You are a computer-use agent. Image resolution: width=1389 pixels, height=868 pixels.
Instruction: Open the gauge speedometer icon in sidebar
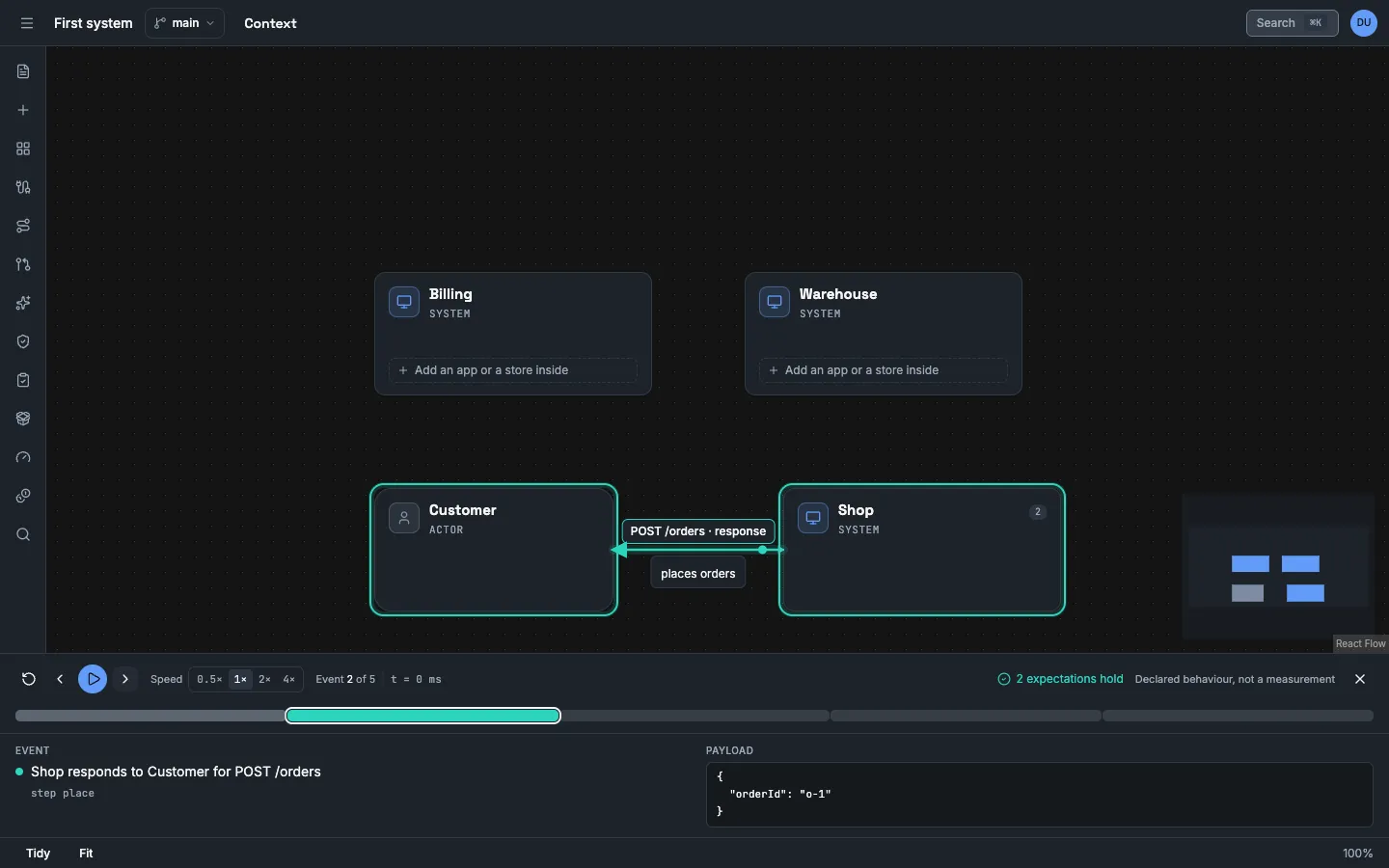coord(23,457)
